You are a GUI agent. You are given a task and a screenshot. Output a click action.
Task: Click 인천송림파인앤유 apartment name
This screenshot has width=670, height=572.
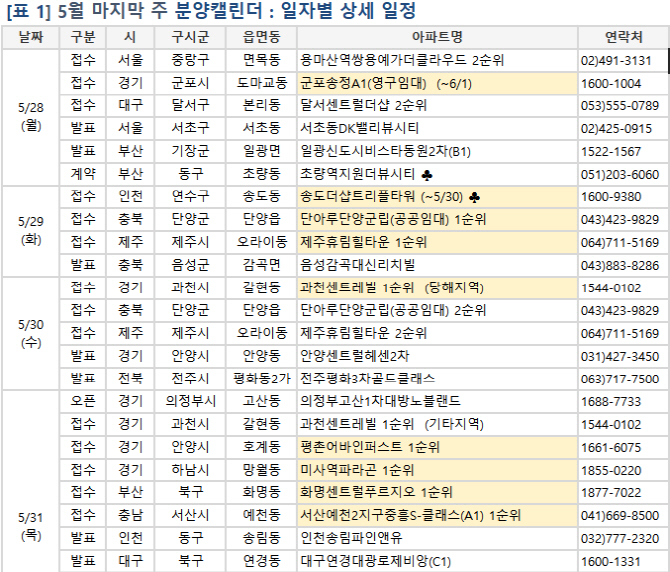351,538
